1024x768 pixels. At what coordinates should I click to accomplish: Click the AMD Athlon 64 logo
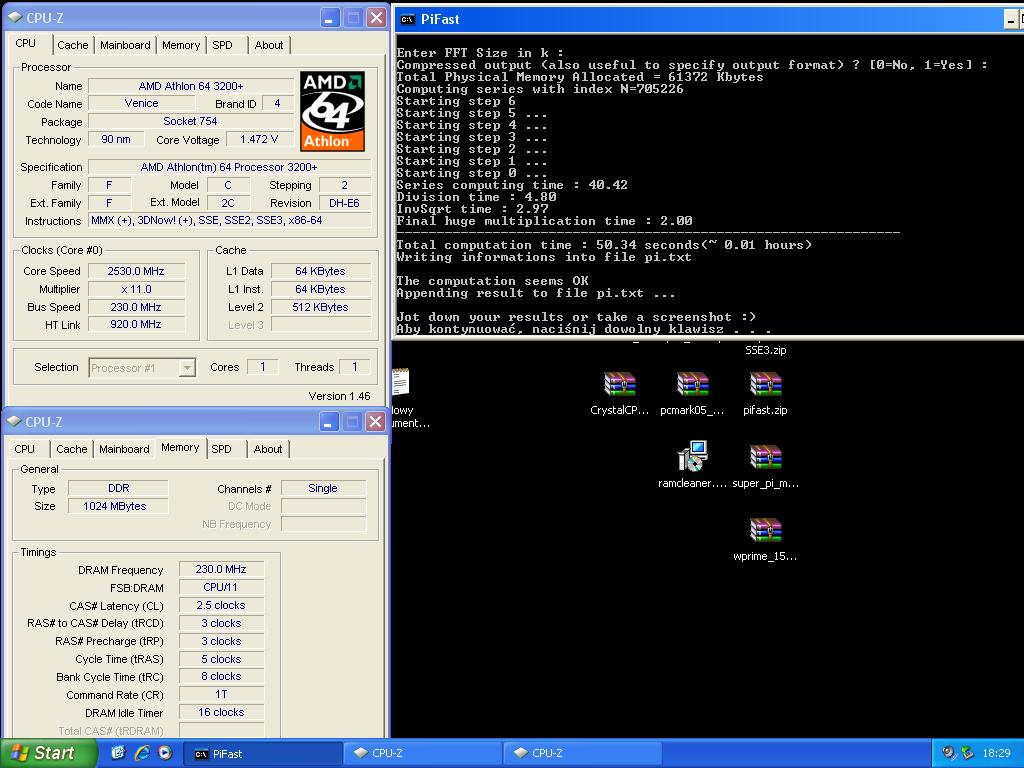[x=332, y=111]
